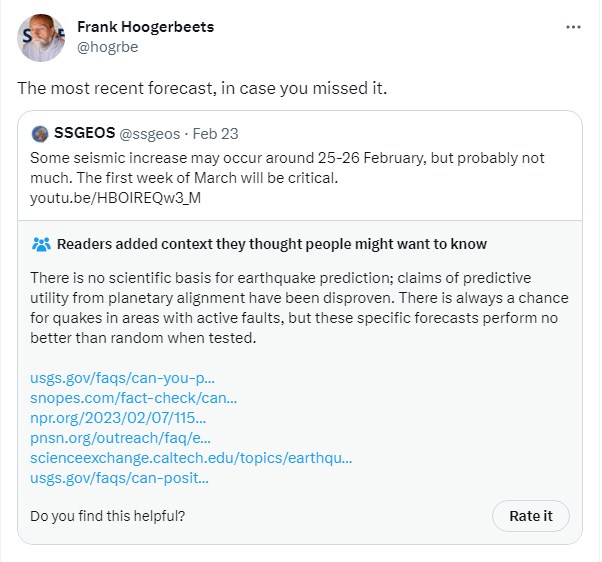Open the snopes.com fact-check link
Image resolution: width=602 pixels, height=562 pixels.
[x=134, y=398]
